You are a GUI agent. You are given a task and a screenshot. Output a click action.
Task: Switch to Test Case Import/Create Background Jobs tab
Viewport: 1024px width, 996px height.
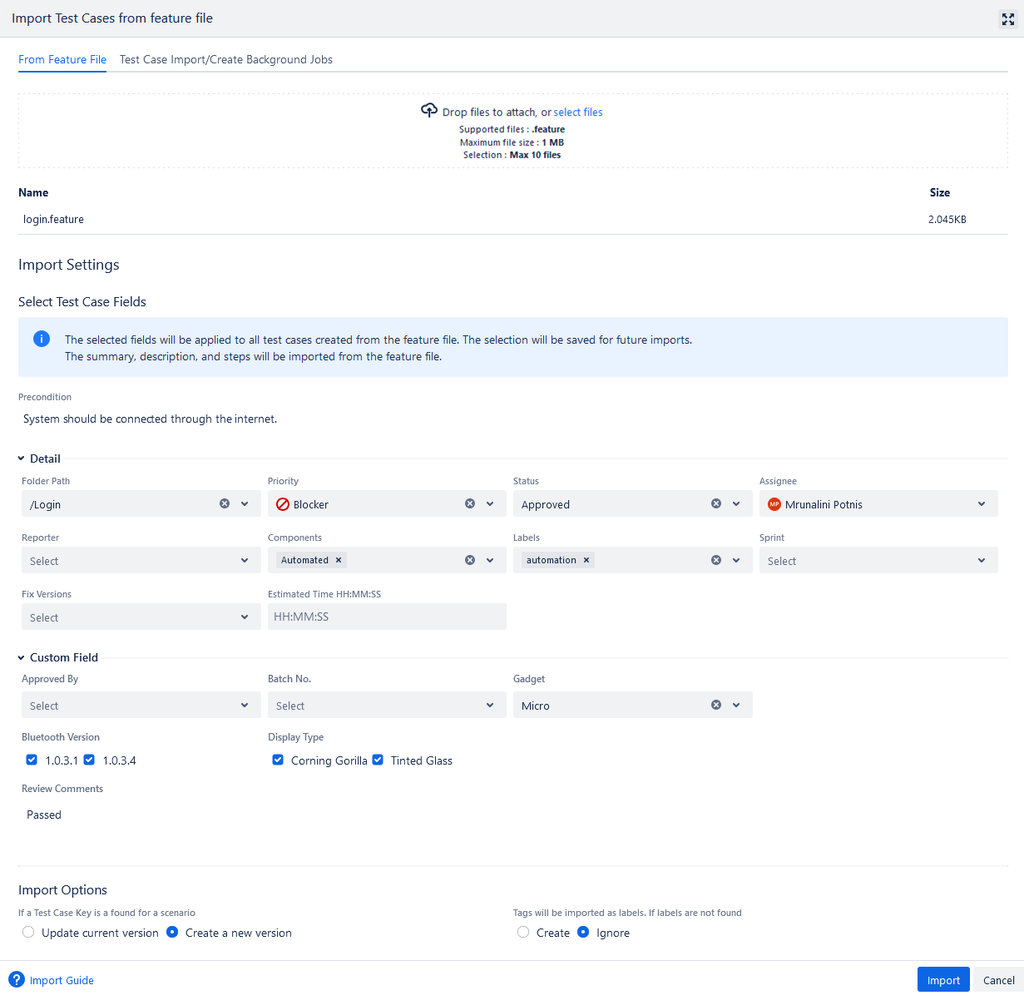coord(226,59)
